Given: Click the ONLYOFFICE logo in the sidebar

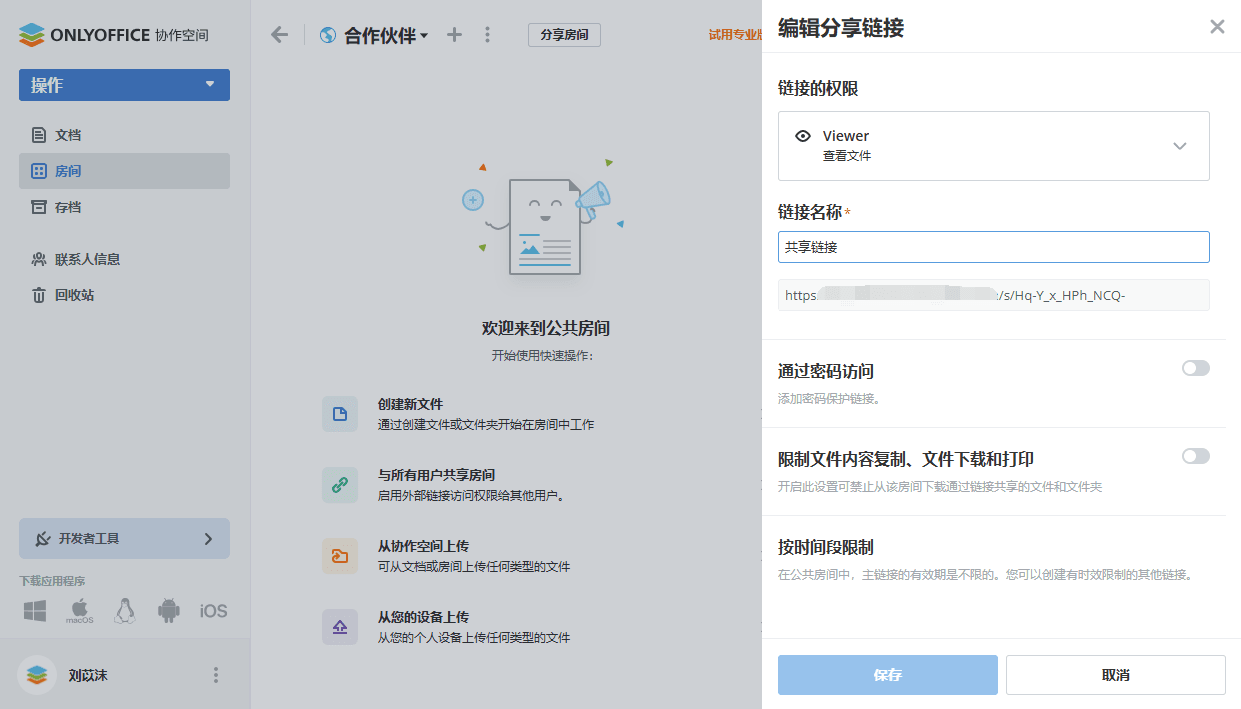Looking at the screenshot, I should coord(113,35).
